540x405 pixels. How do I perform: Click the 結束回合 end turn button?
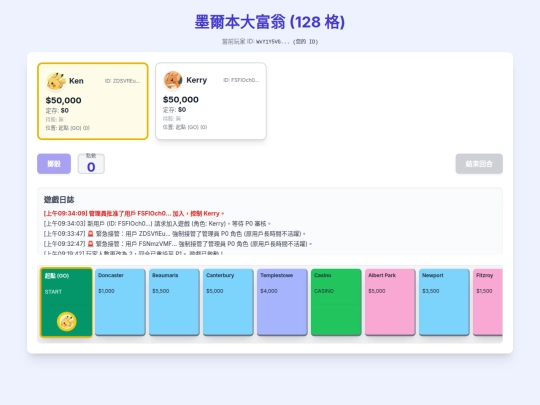coord(479,164)
